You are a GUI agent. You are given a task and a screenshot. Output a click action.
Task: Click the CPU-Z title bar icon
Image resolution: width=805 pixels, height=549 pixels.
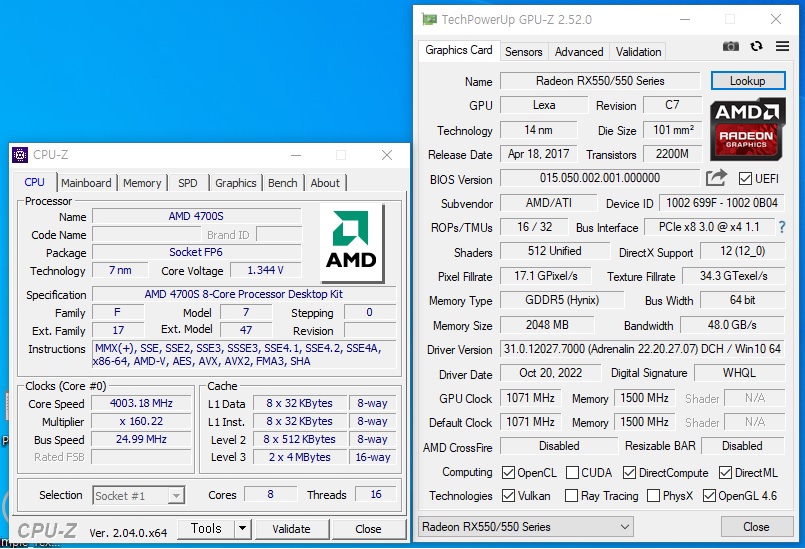[x=20, y=155]
